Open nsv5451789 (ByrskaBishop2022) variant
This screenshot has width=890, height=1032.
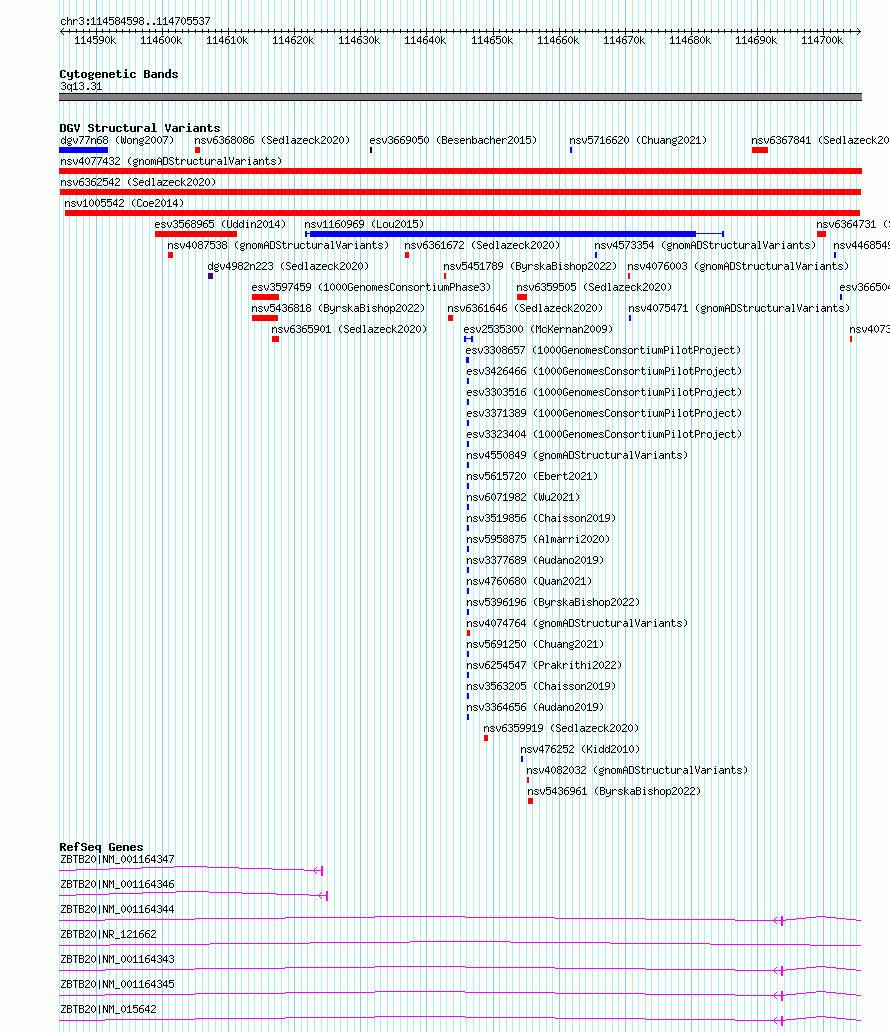pos(530,267)
